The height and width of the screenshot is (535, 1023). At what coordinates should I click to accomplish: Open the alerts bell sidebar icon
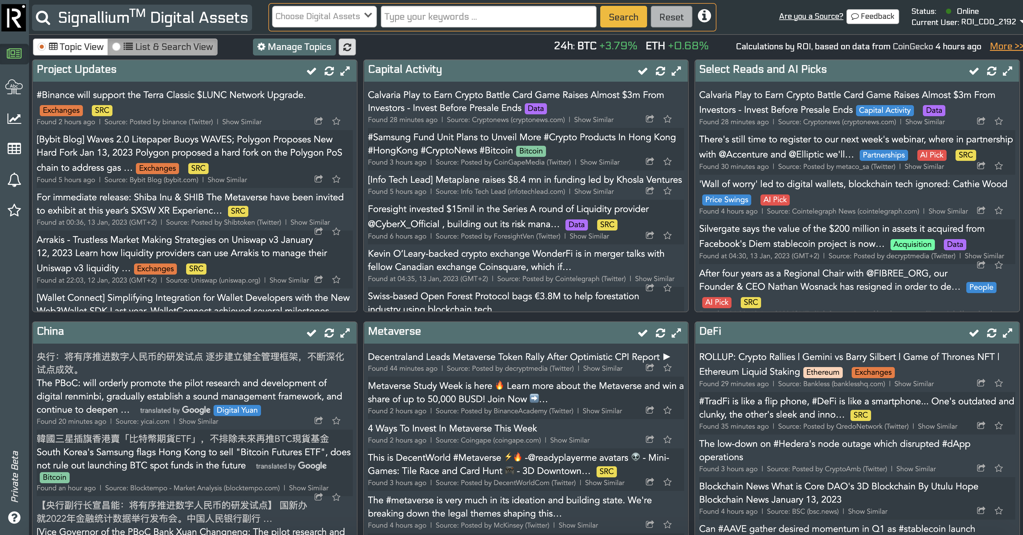14,179
